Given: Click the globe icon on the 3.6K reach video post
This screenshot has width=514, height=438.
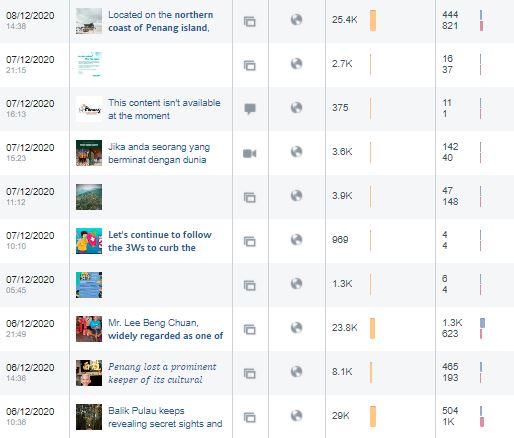Looking at the screenshot, I should (x=296, y=152).
